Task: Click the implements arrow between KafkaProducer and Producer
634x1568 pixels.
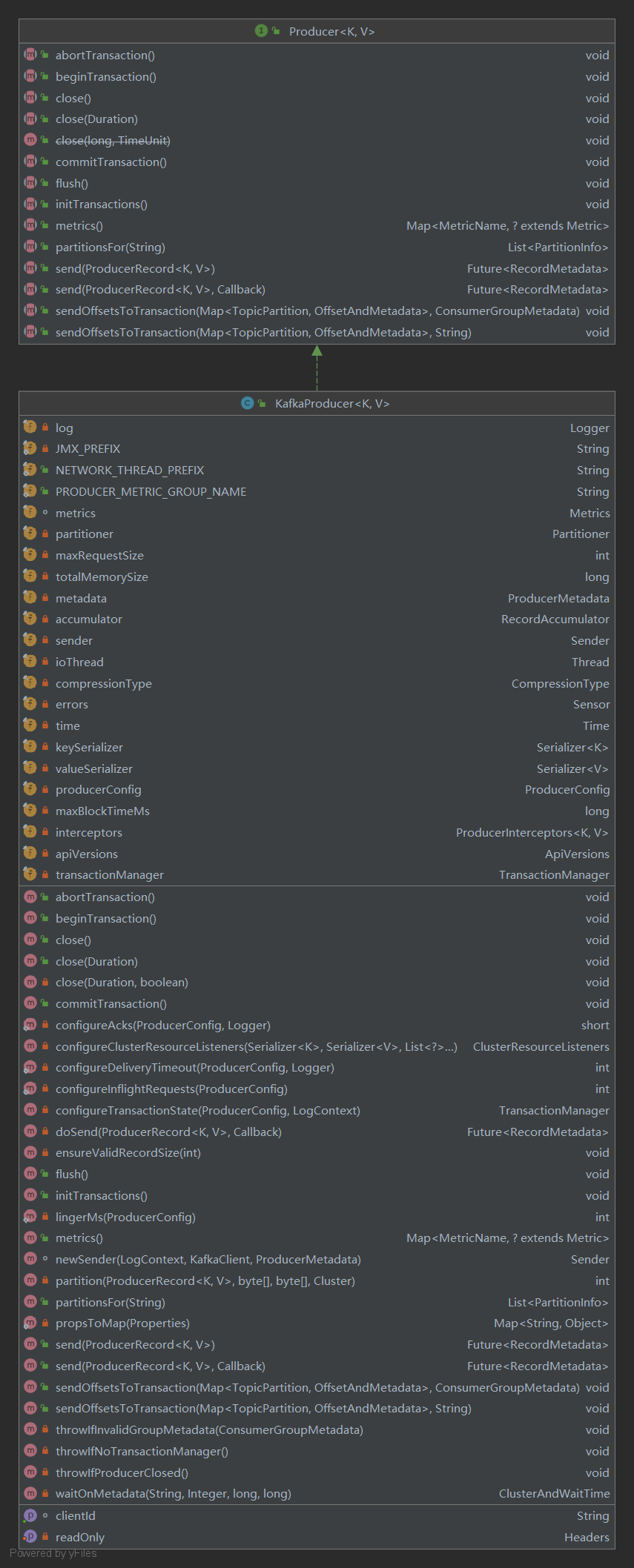Action: (x=317, y=368)
